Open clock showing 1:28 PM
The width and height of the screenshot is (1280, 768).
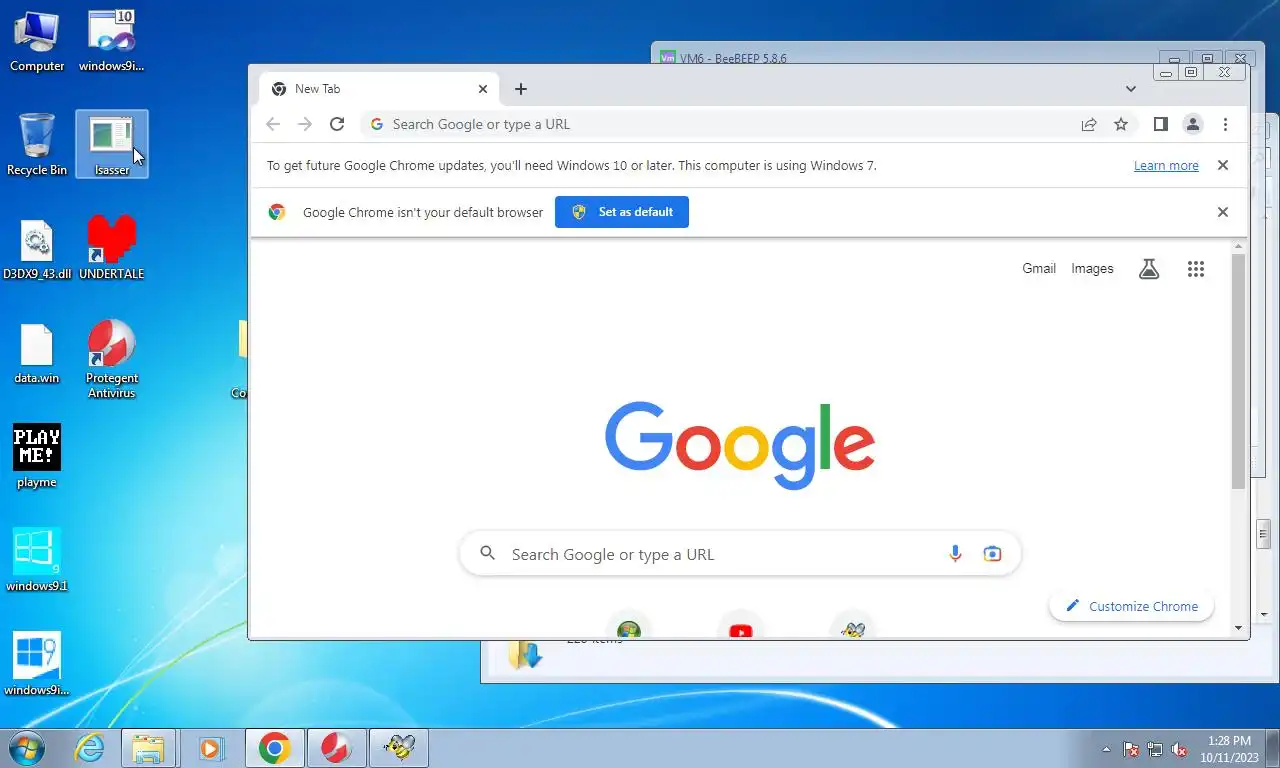point(1229,749)
